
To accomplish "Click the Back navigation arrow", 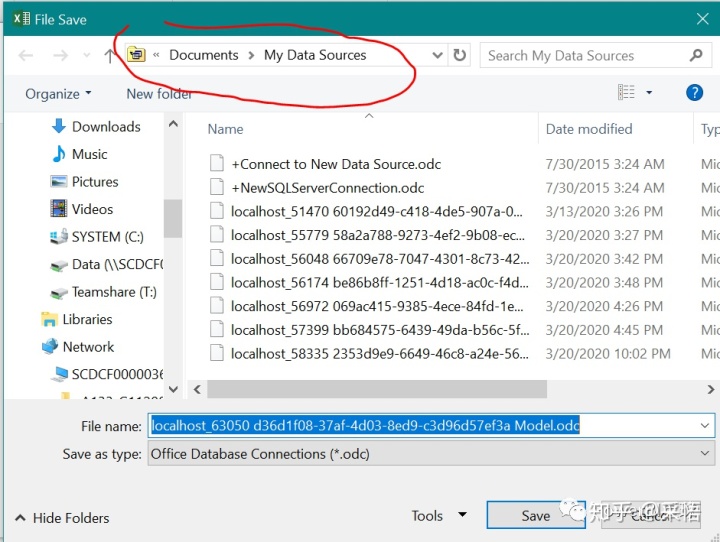I will (26, 56).
